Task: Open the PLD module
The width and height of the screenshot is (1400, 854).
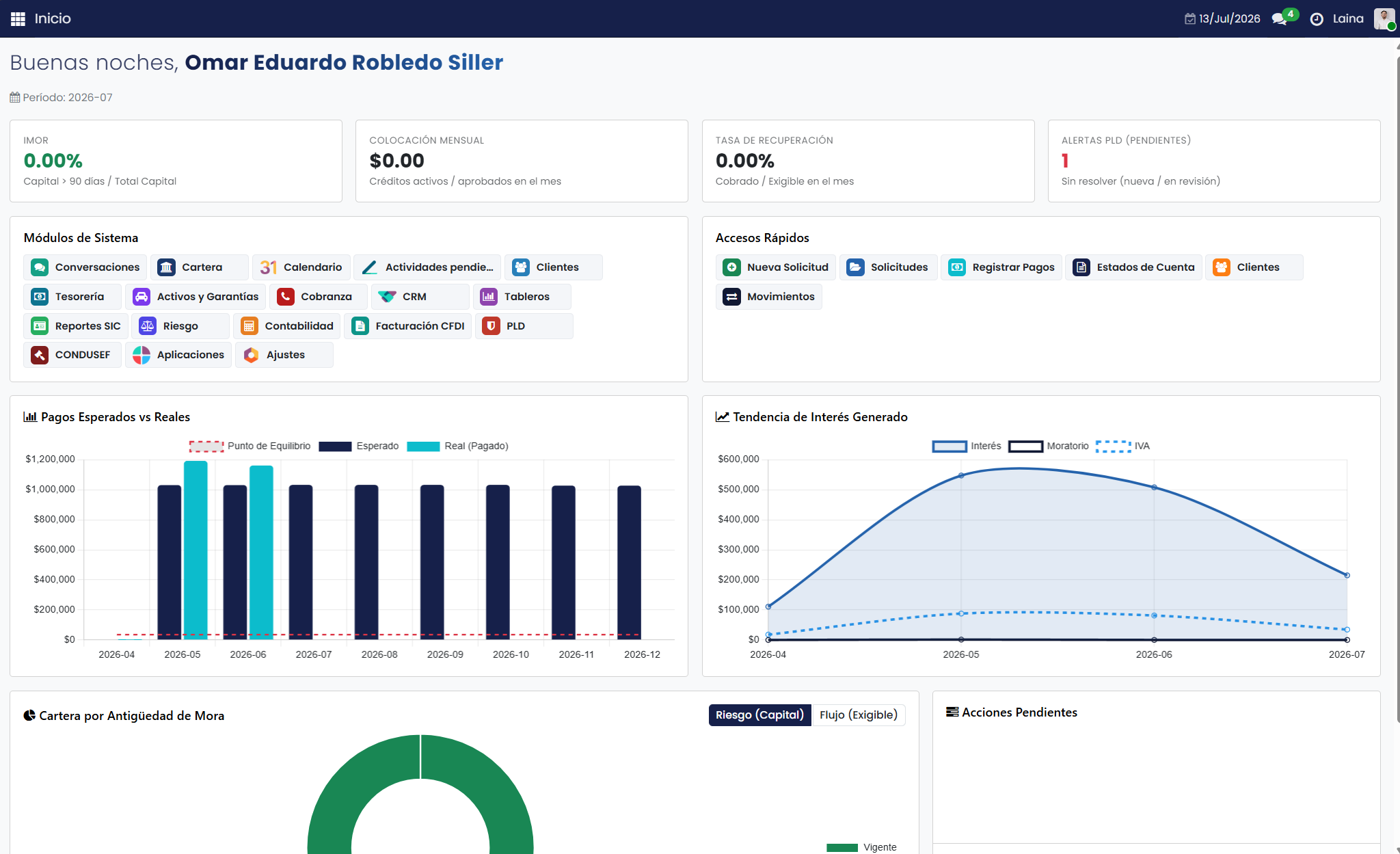Action: 524,326
